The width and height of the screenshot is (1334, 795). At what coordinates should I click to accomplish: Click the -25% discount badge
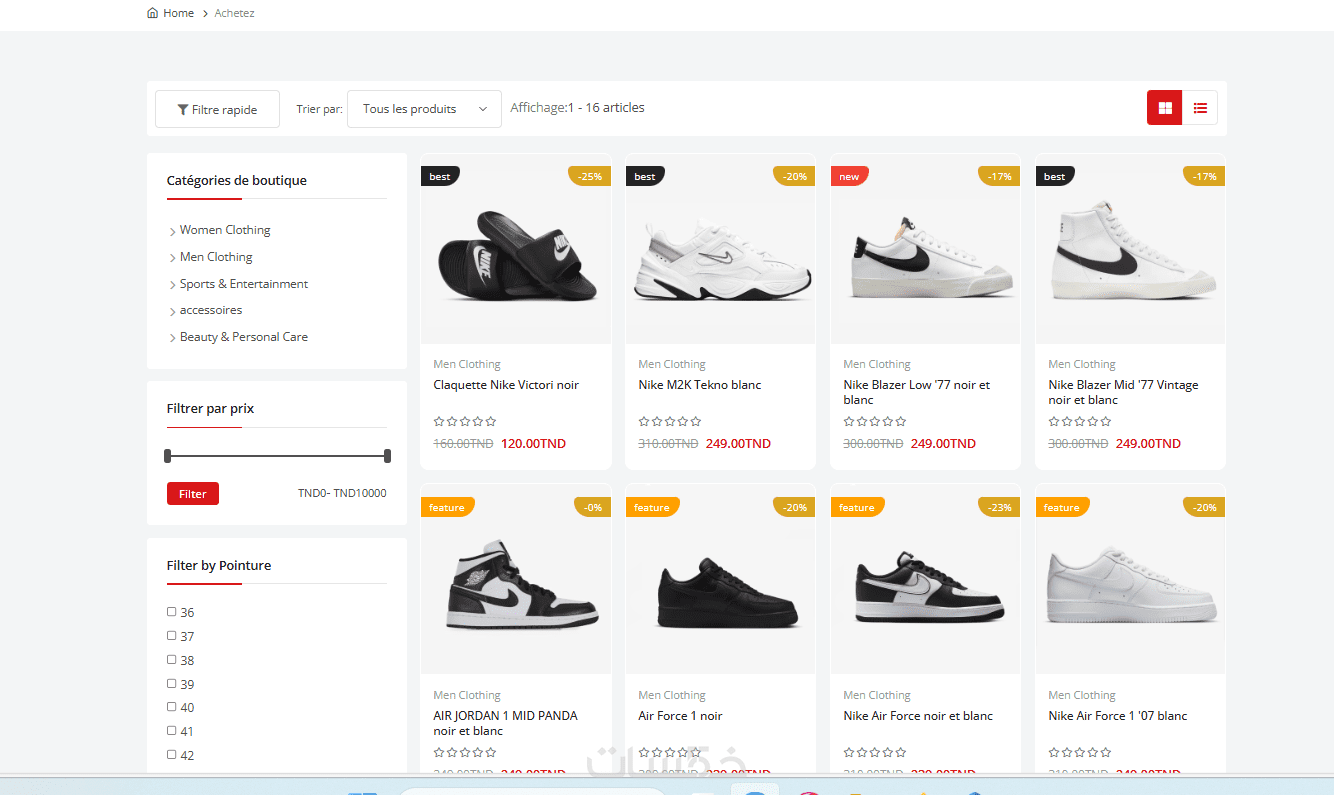click(590, 176)
